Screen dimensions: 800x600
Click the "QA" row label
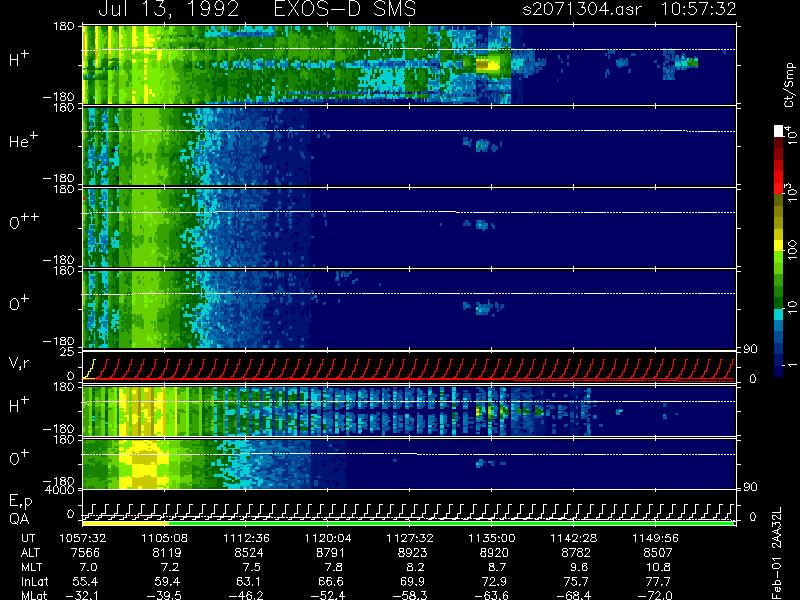click(x=19, y=519)
